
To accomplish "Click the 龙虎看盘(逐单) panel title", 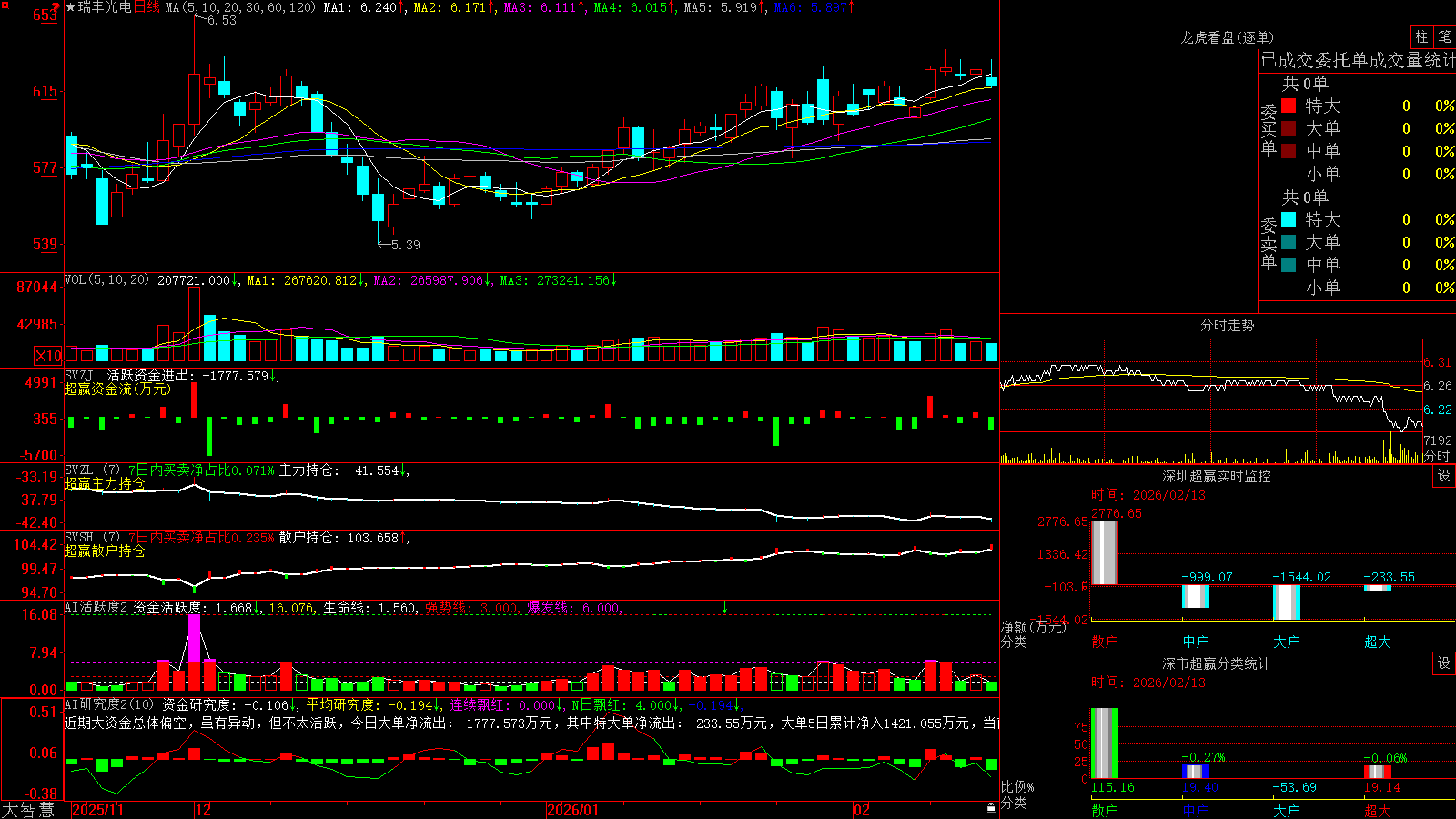I will tap(1227, 37).
